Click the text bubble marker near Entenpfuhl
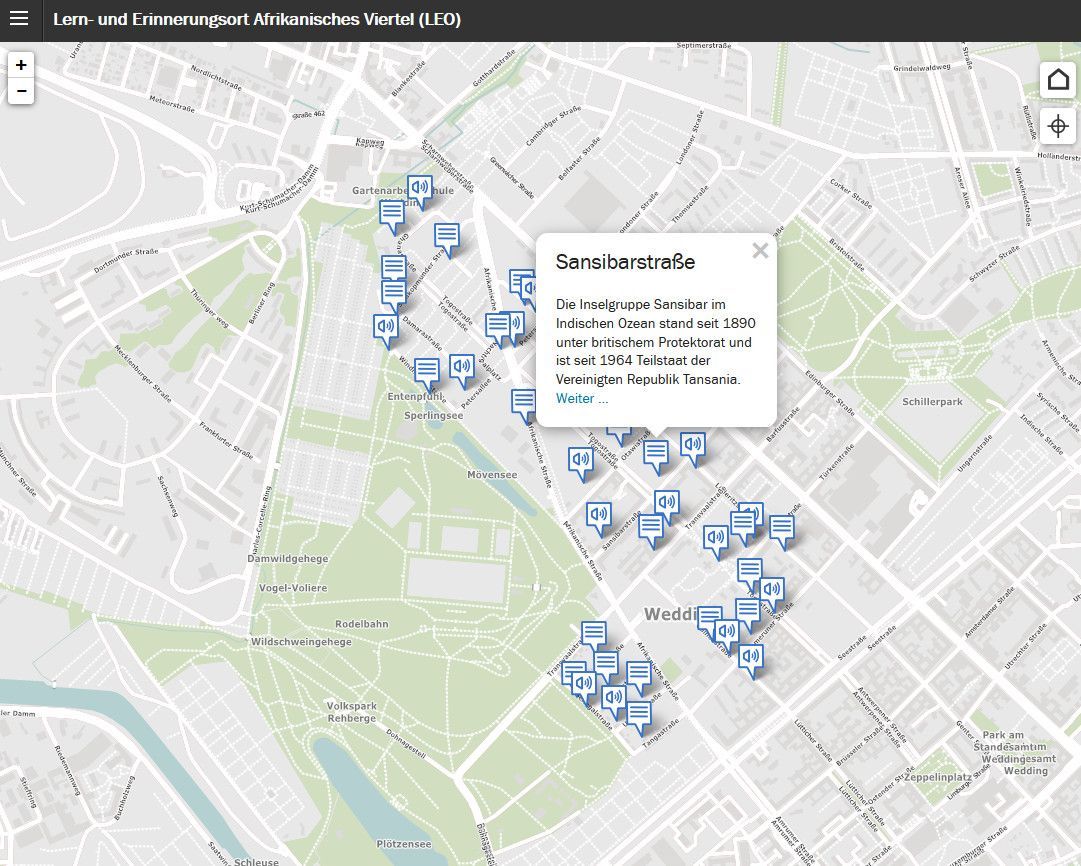Image resolution: width=1081 pixels, height=866 pixels. [x=428, y=369]
